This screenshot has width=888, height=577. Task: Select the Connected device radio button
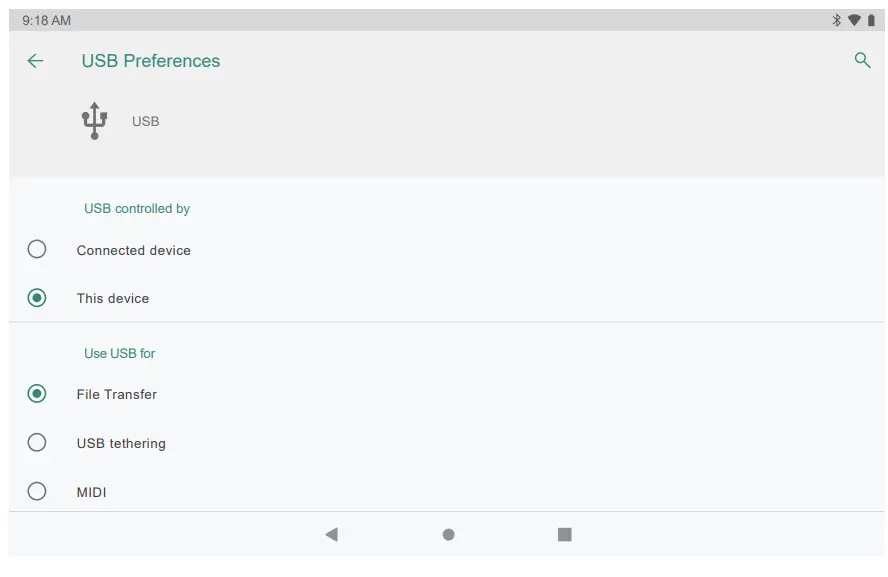tap(37, 250)
